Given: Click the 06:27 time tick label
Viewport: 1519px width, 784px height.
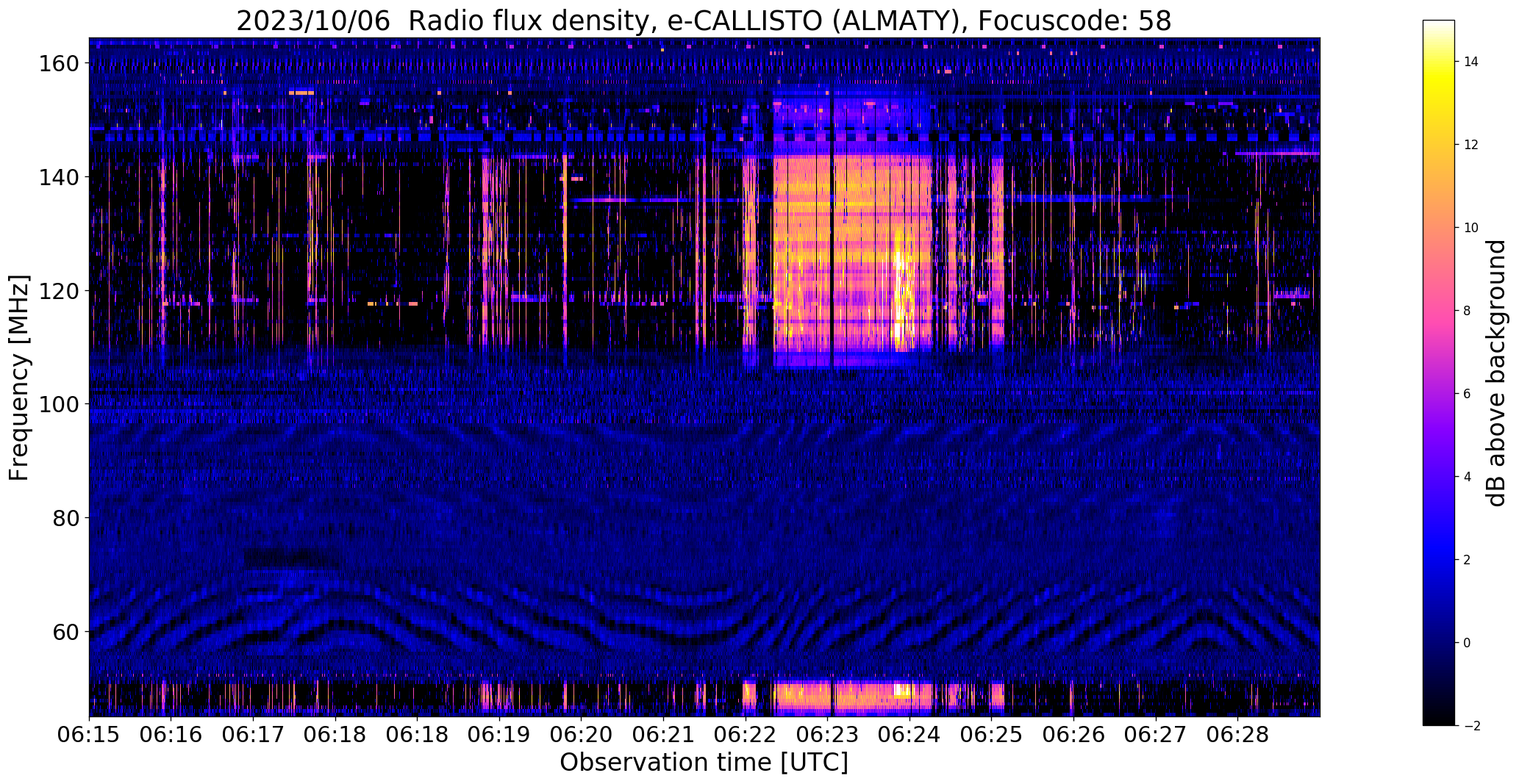Looking at the screenshot, I should coord(1156,736).
